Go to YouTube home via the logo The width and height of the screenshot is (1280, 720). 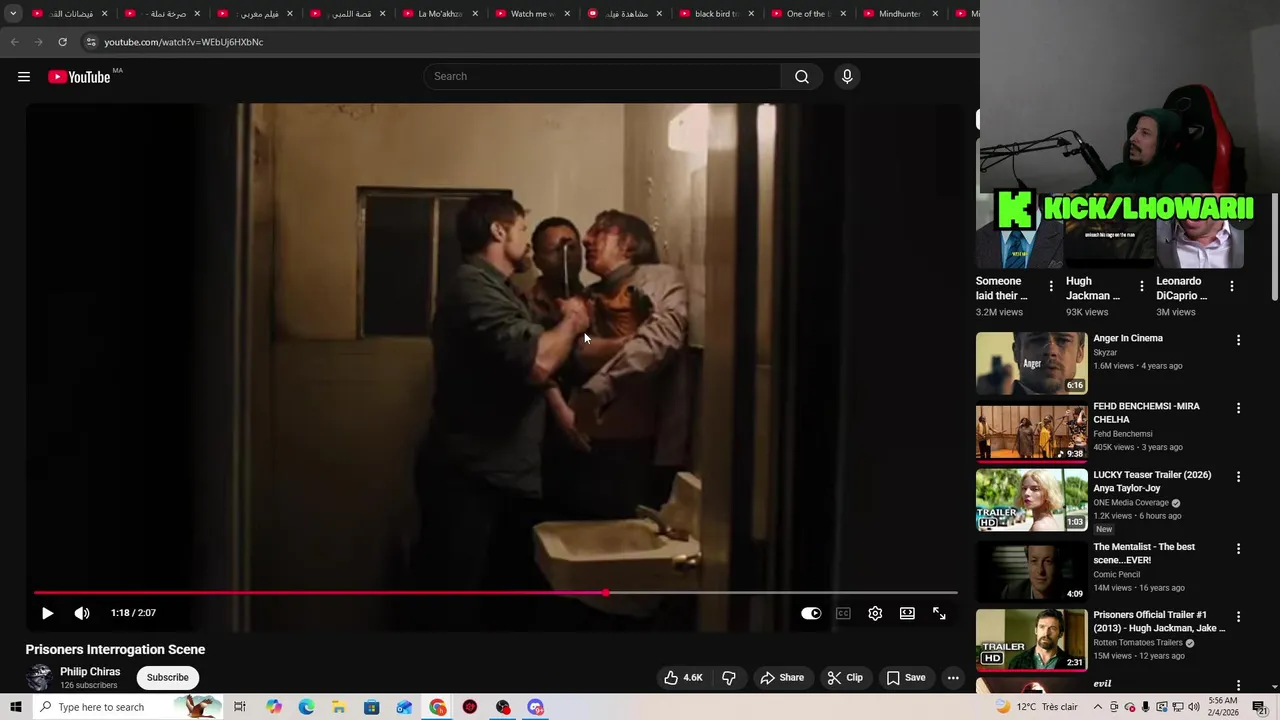pyautogui.click(x=79, y=77)
